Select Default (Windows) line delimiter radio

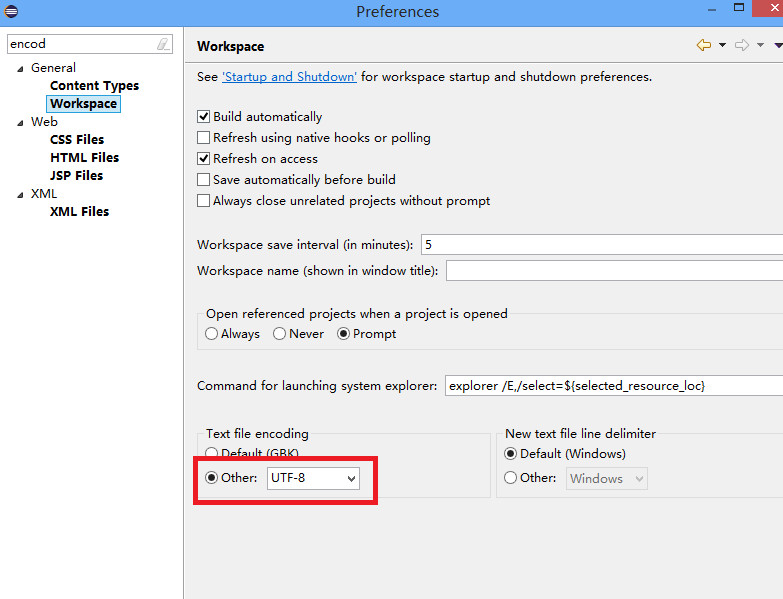point(510,454)
